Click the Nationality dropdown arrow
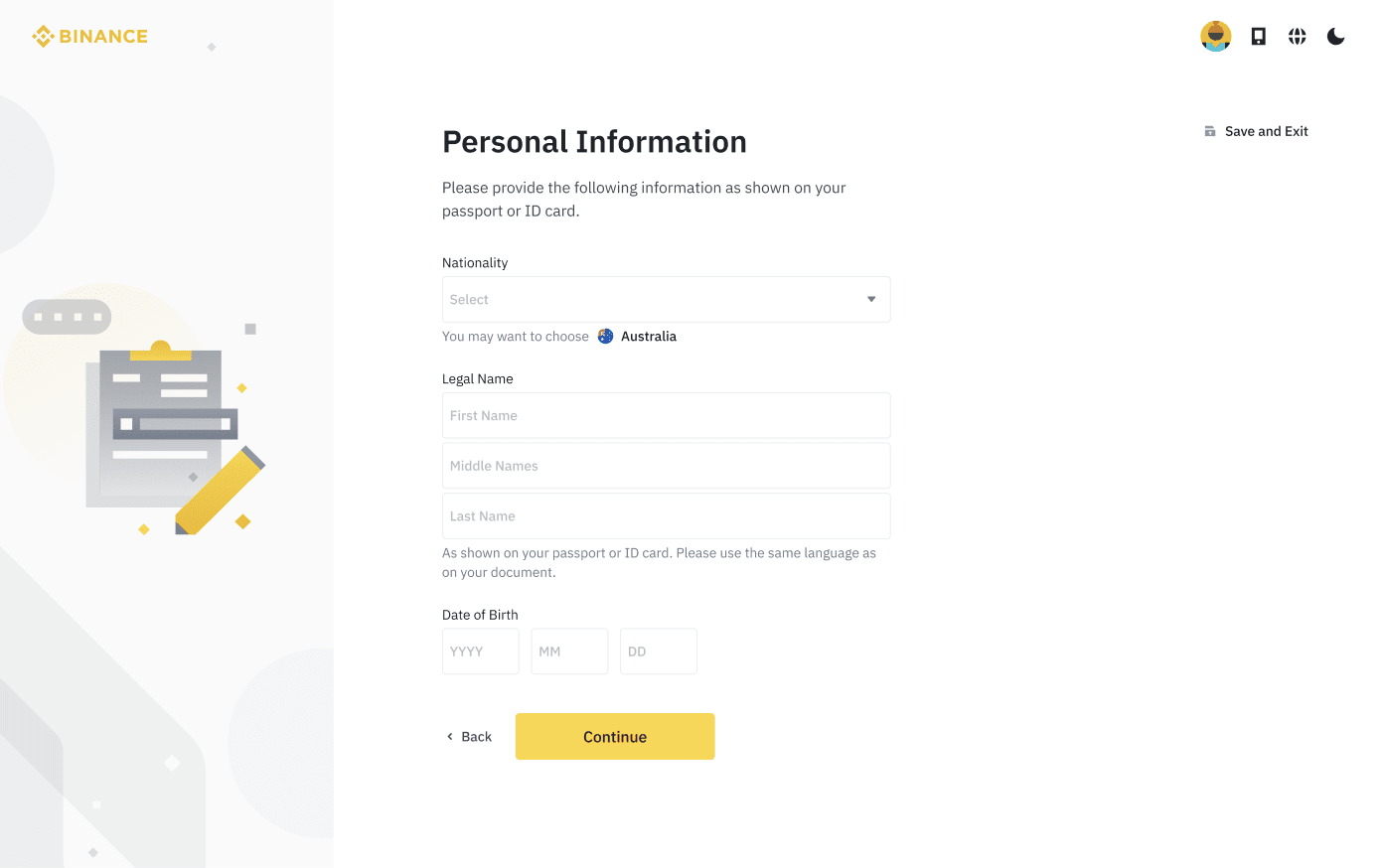The width and height of the screenshot is (1385, 868). click(871, 300)
